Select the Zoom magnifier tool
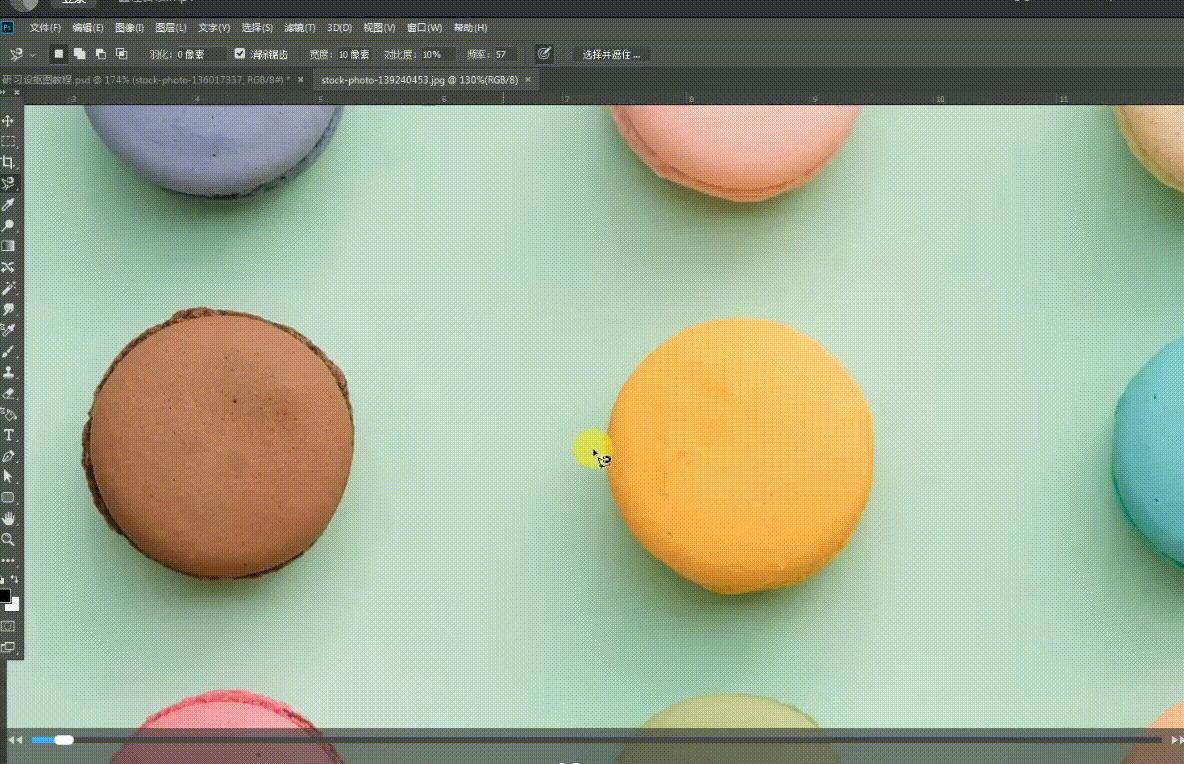Viewport: 1184px width, 764px height. [x=8, y=539]
